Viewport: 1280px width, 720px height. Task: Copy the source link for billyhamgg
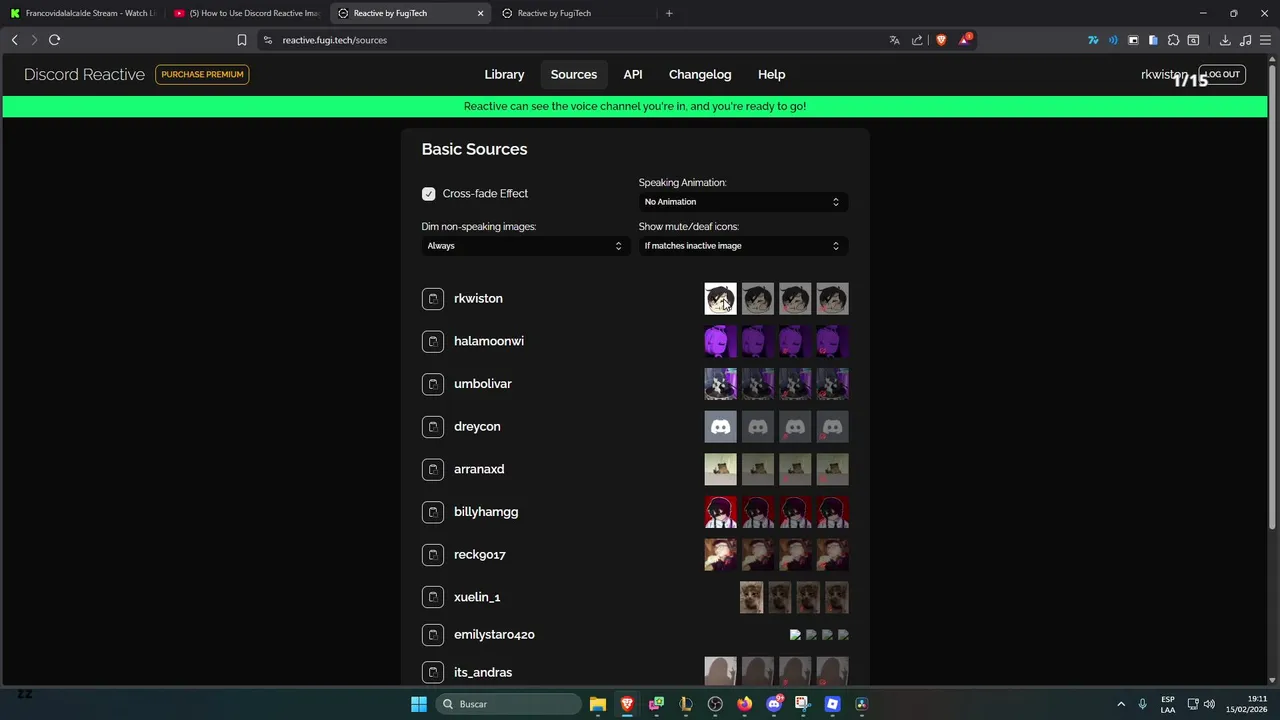pos(433,512)
